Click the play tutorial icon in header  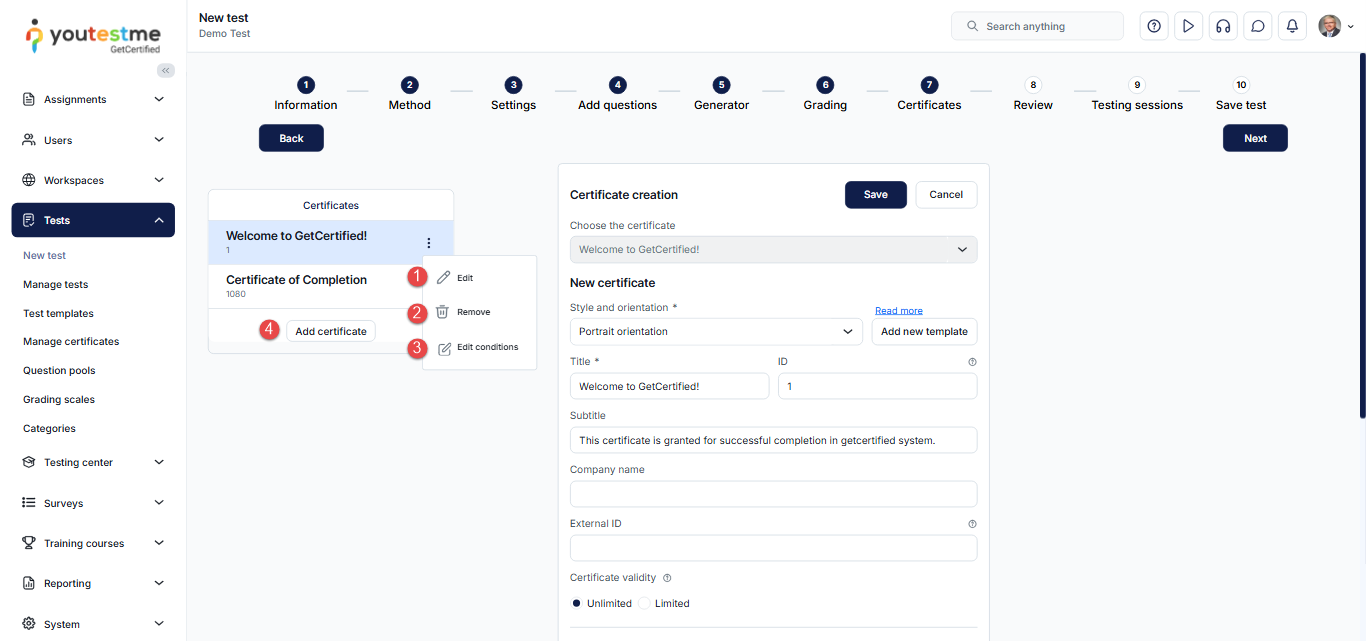coord(1188,26)
